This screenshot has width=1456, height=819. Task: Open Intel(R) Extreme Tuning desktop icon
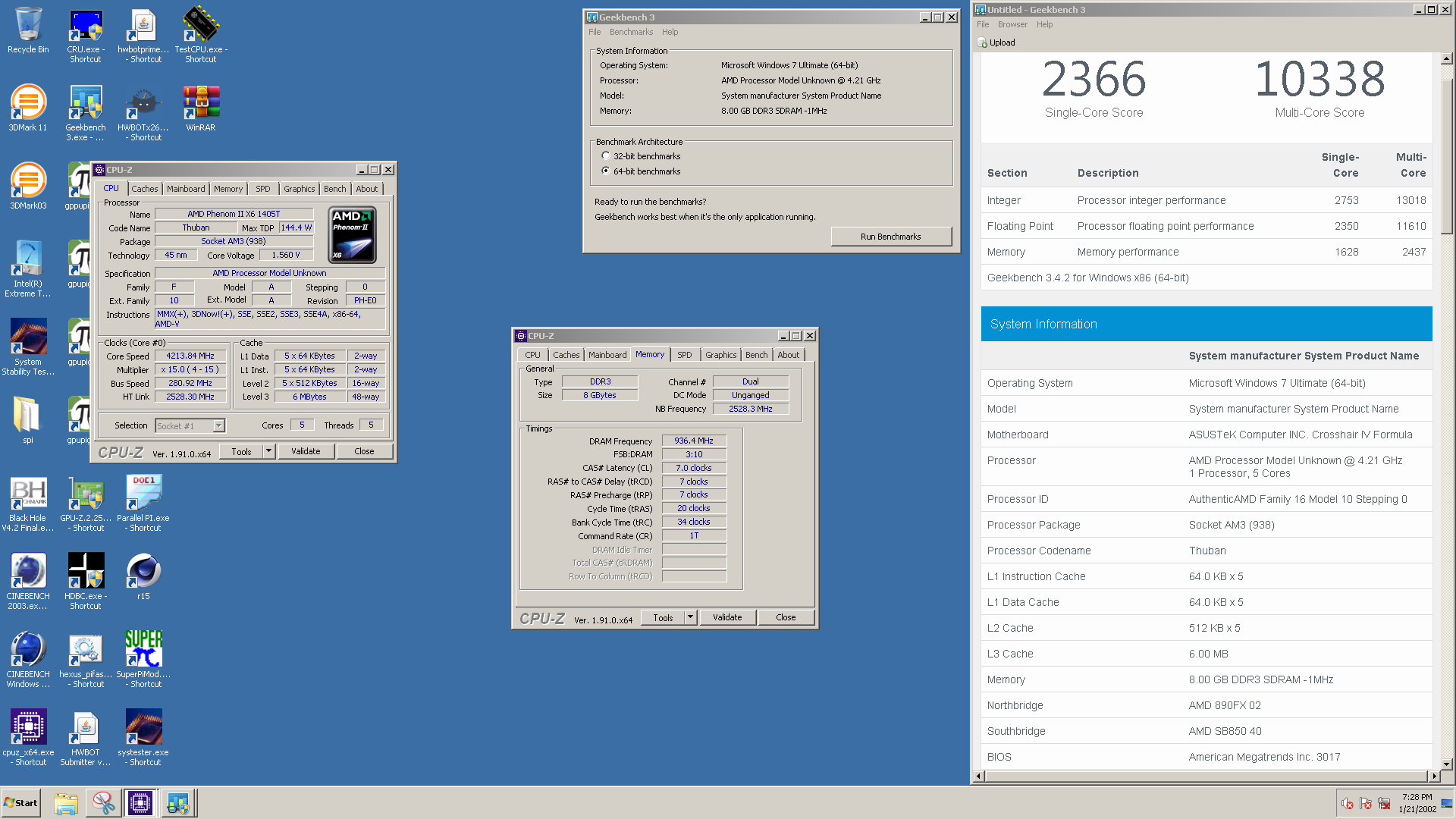[28, 268]
